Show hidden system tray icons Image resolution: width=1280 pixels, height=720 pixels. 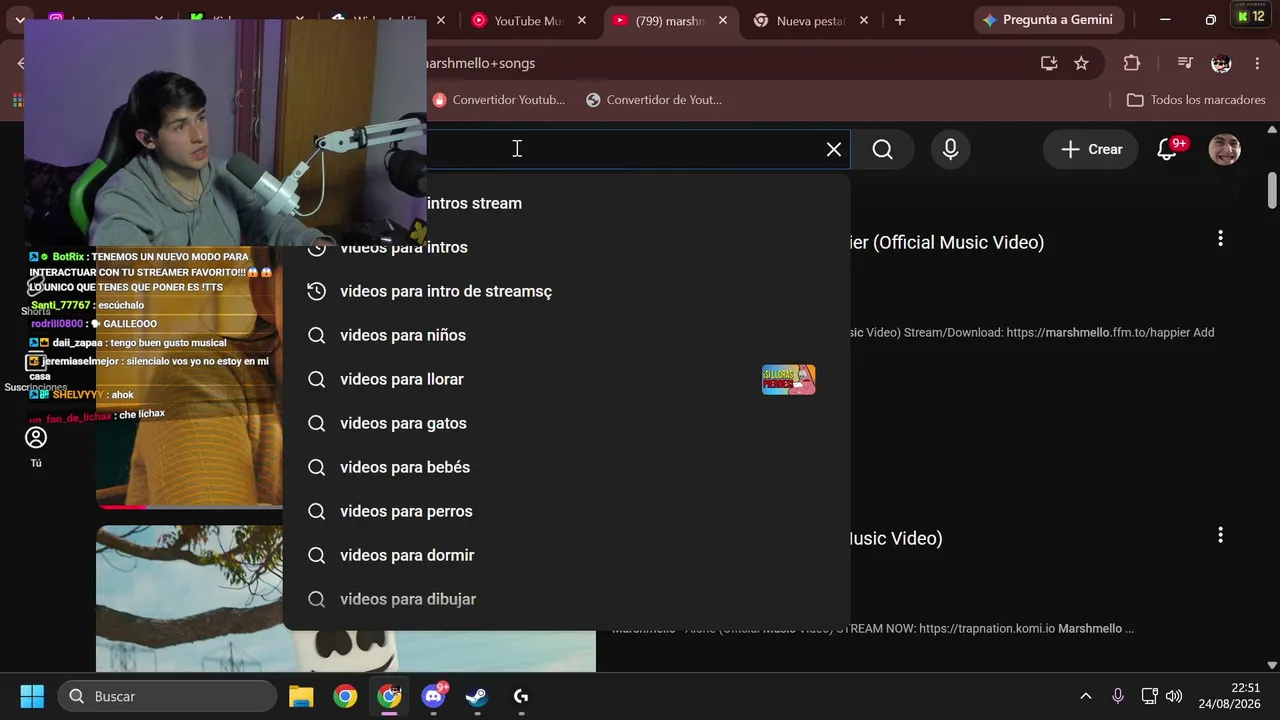tap(1085, 696)
